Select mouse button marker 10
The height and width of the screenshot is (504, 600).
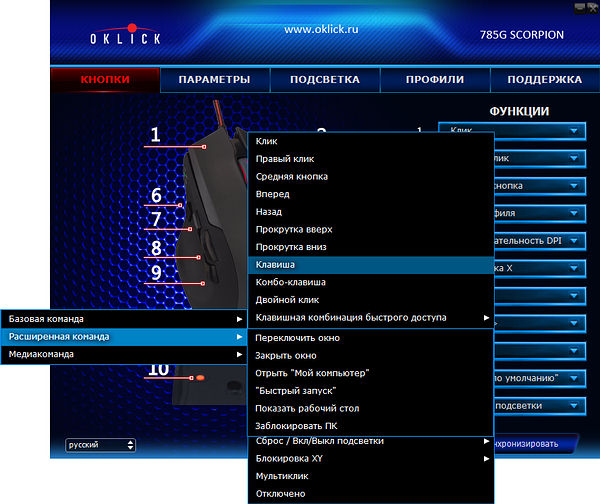(159, 370)
